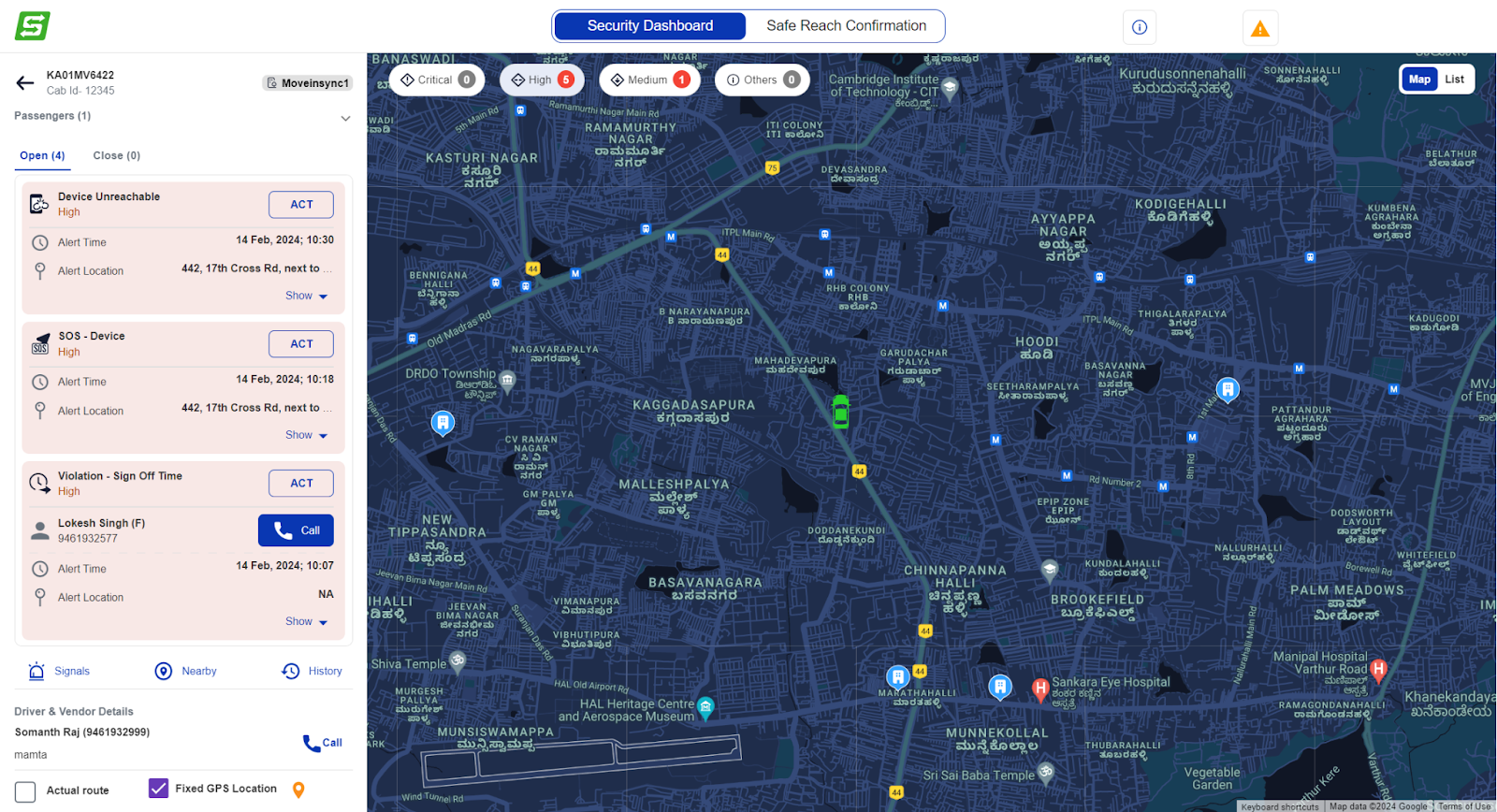Click the Device Unreachable alert icon
The height and width of the screenshot is (812, 1497).
(x=39, y=204)
